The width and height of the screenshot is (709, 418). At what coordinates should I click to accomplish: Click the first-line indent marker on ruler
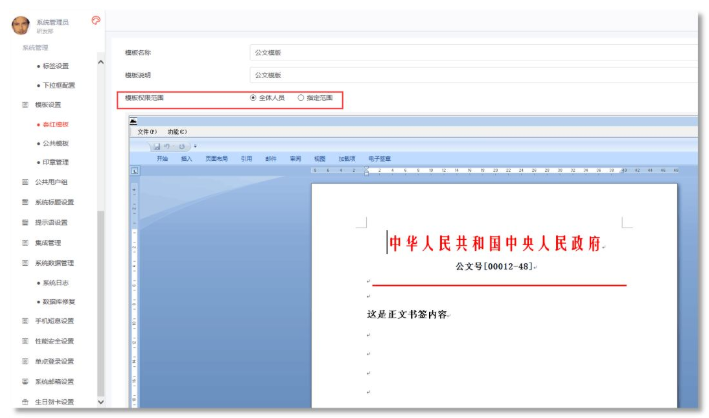tap(367, 168)
